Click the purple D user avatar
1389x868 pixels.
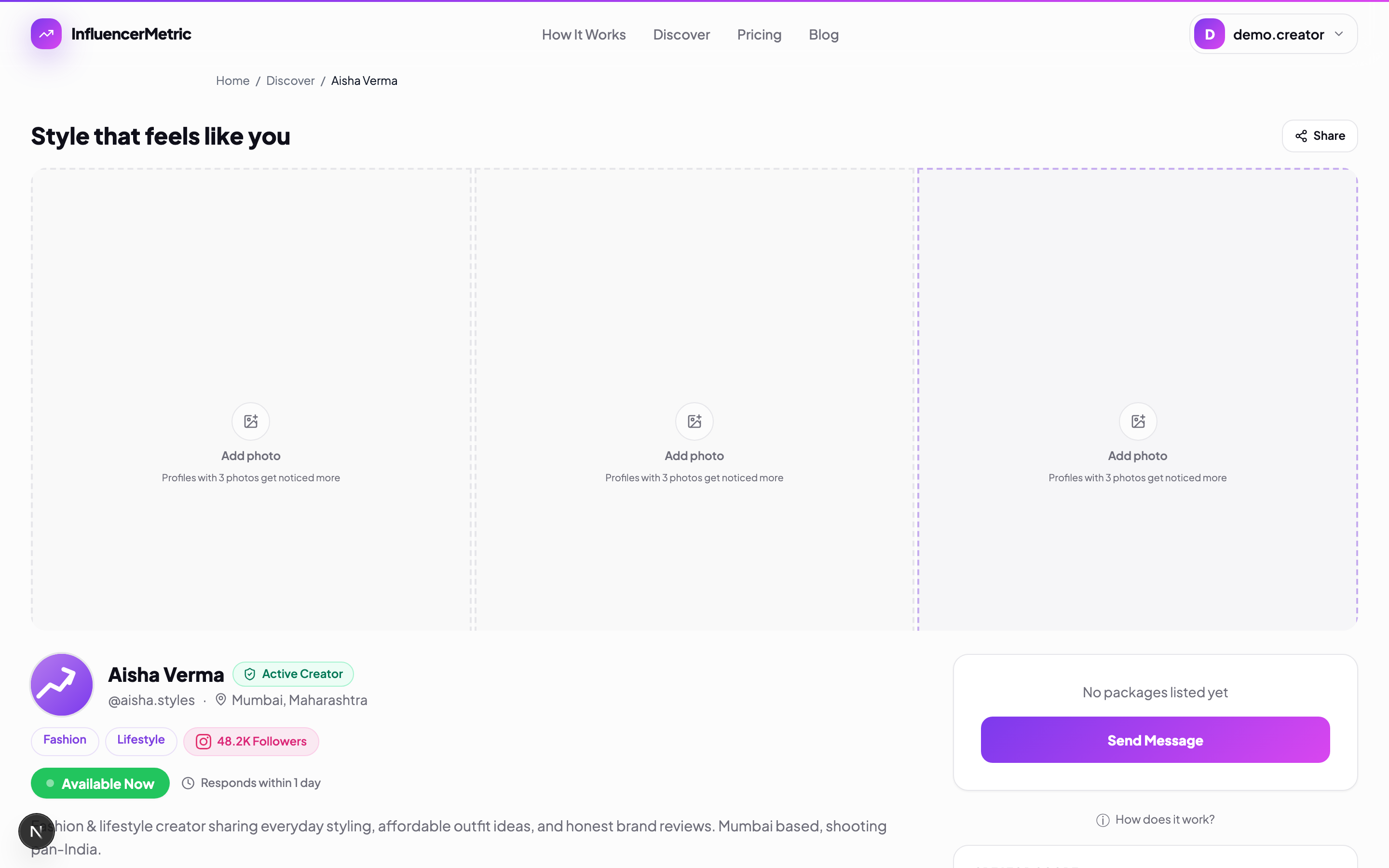coord(1210,34)
